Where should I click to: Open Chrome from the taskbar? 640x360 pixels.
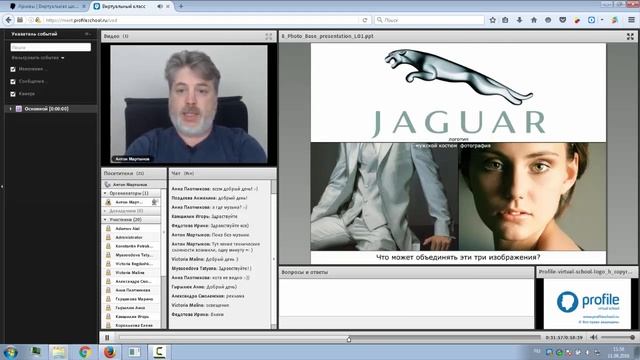click(x=85, y=352)
